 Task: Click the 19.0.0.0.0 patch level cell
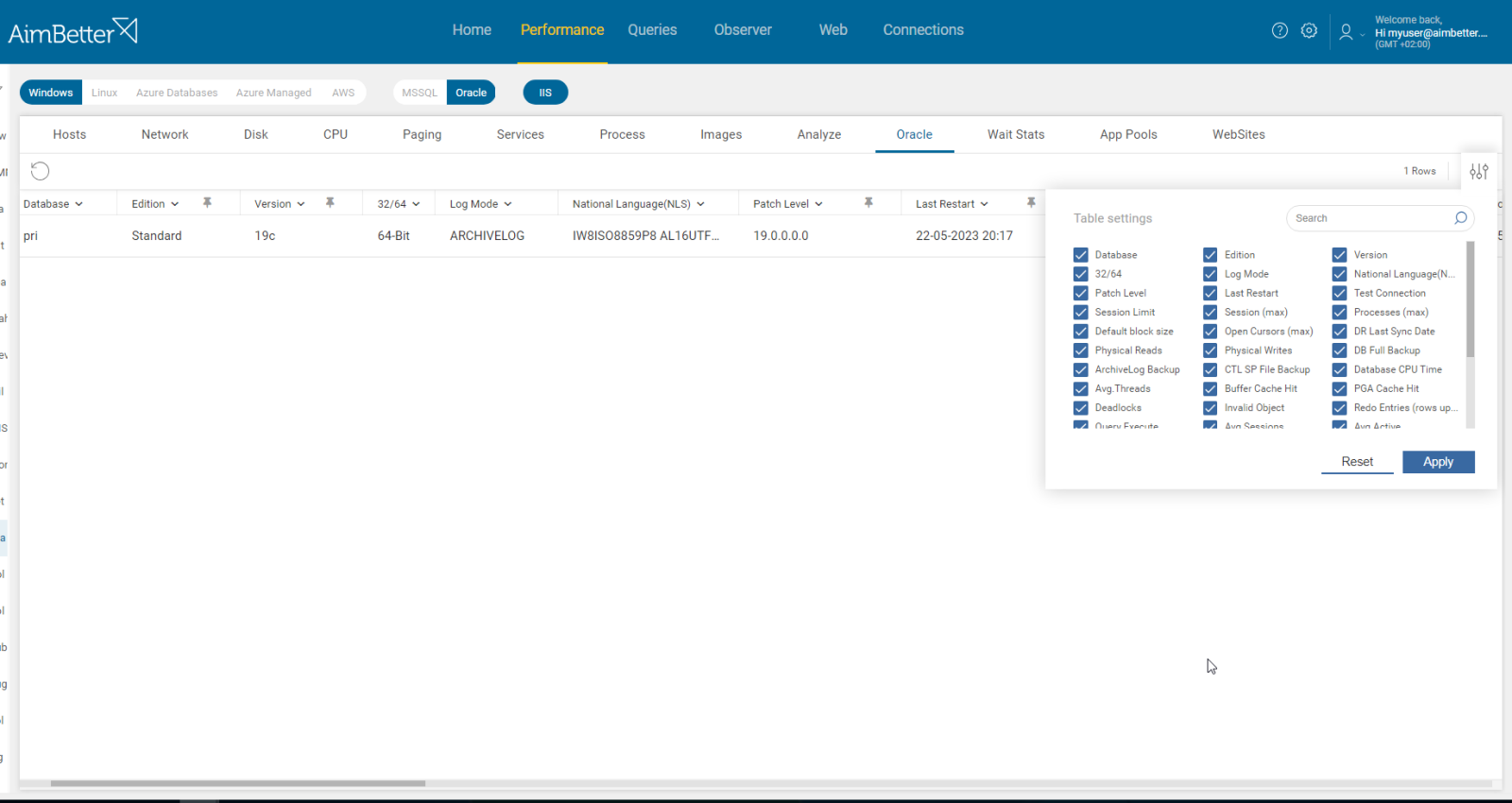pyautogui.click(x=781, y=236)
